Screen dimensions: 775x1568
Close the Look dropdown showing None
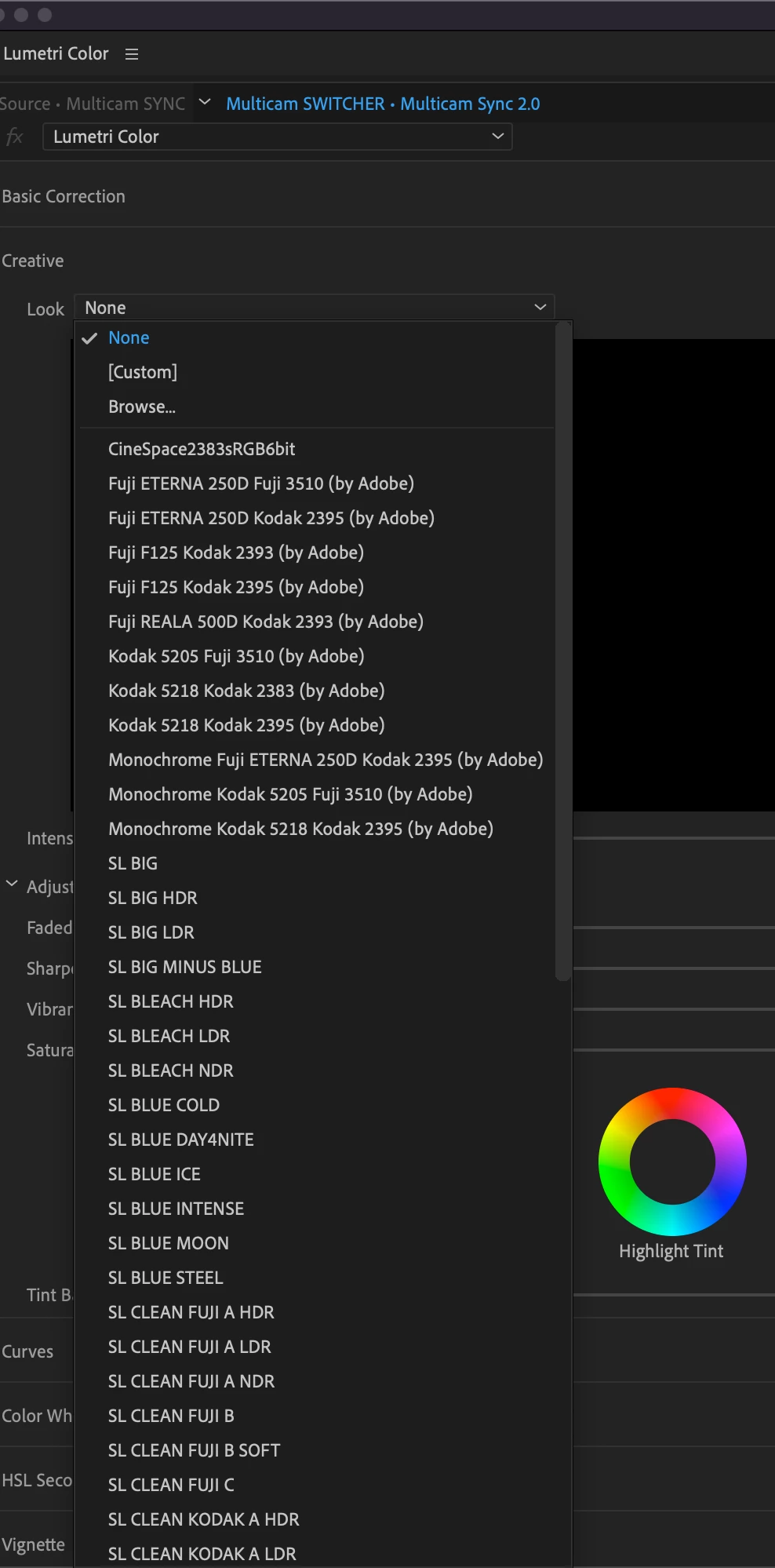pos(315,308)
